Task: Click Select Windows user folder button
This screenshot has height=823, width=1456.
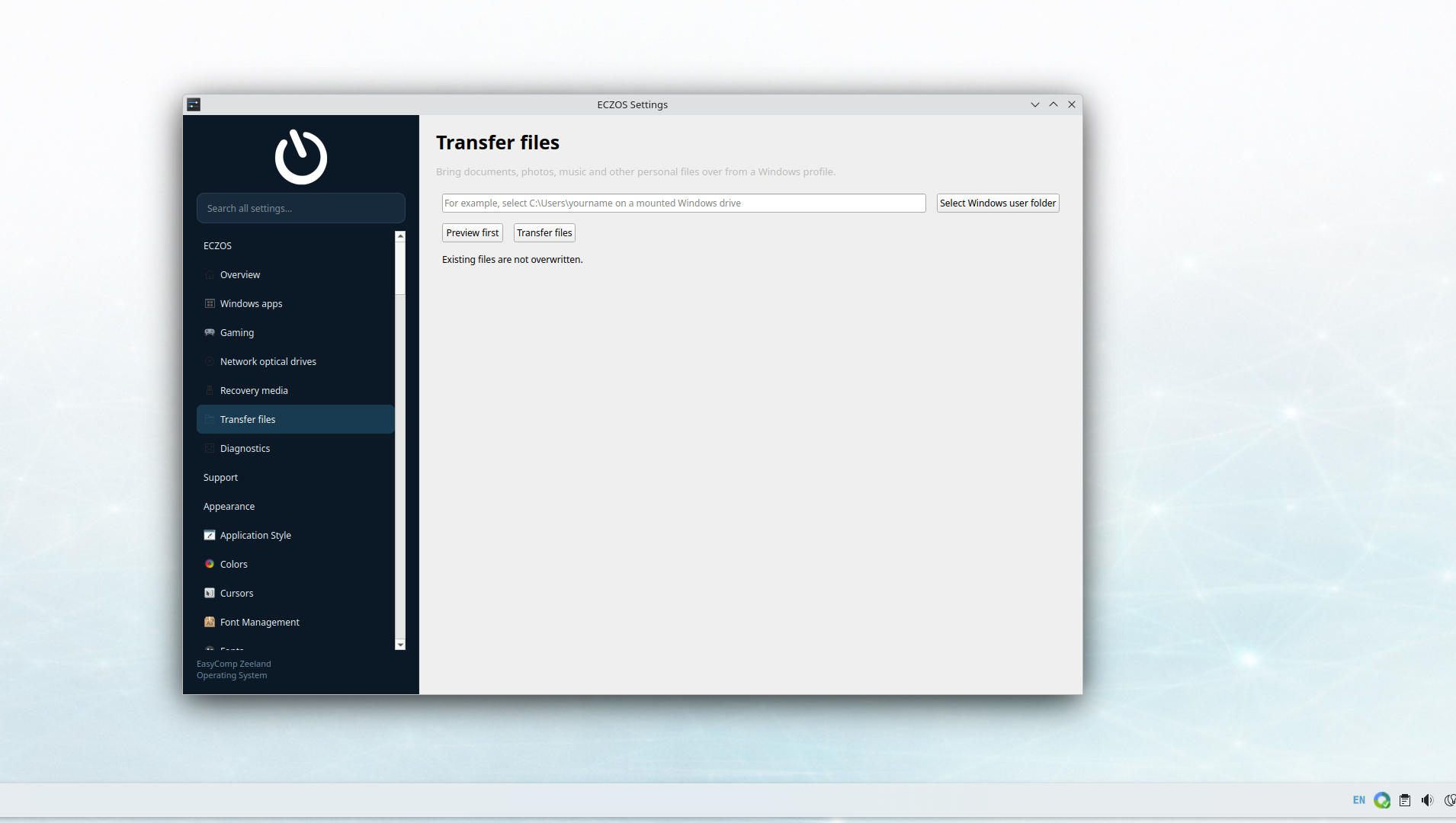Action: [x=998, y=203]
